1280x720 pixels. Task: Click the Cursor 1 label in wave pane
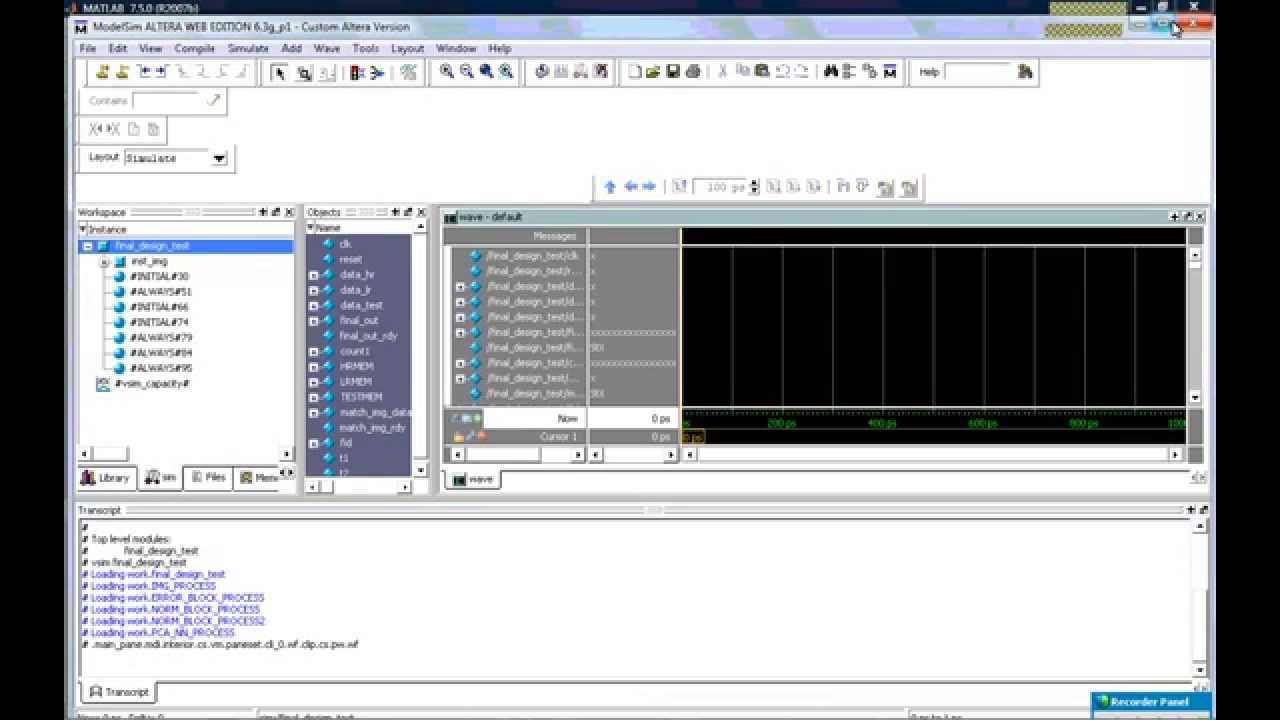558,437
